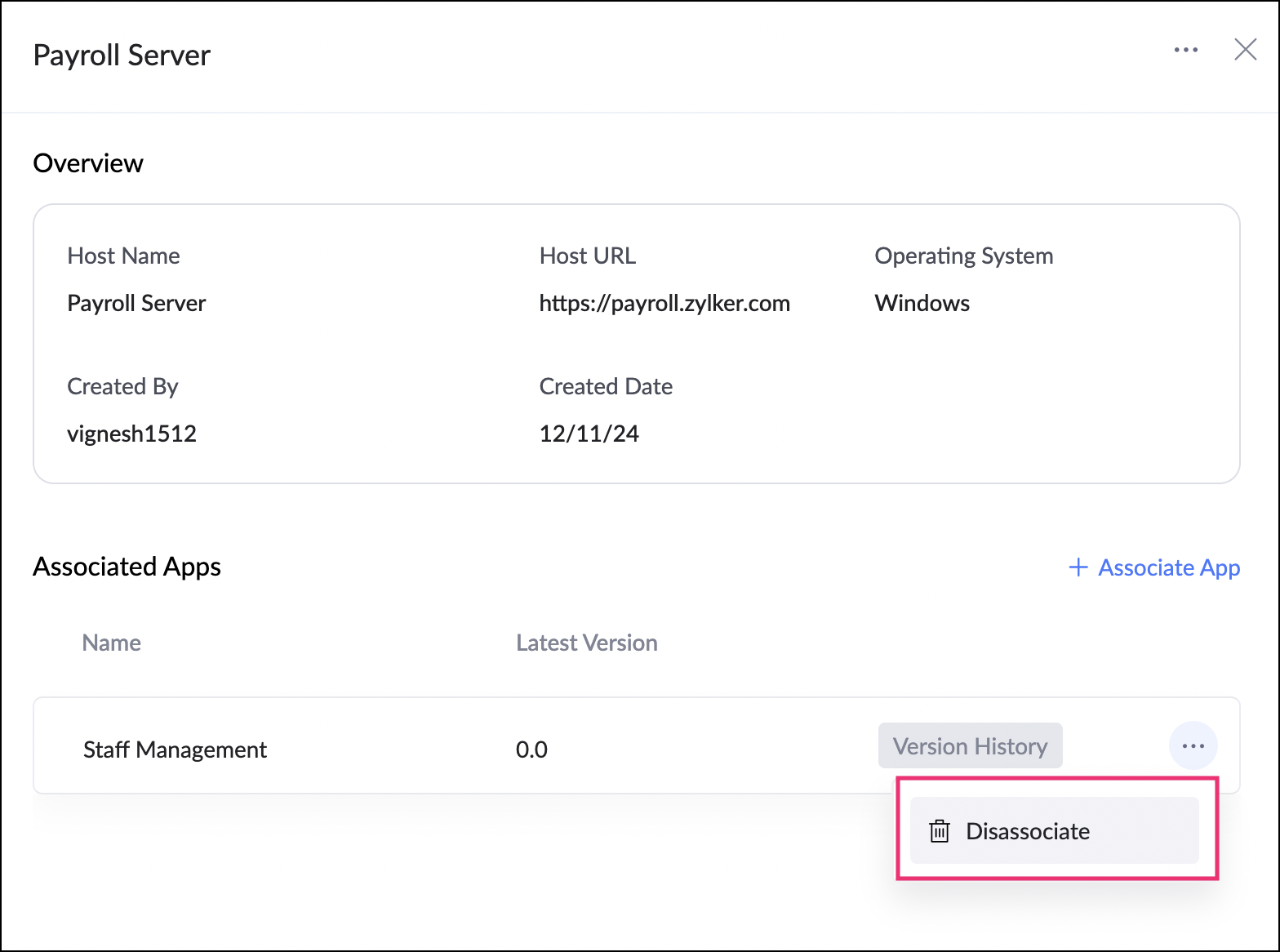
Task: Open the more options menu in header
Action: pos(1185,50)
